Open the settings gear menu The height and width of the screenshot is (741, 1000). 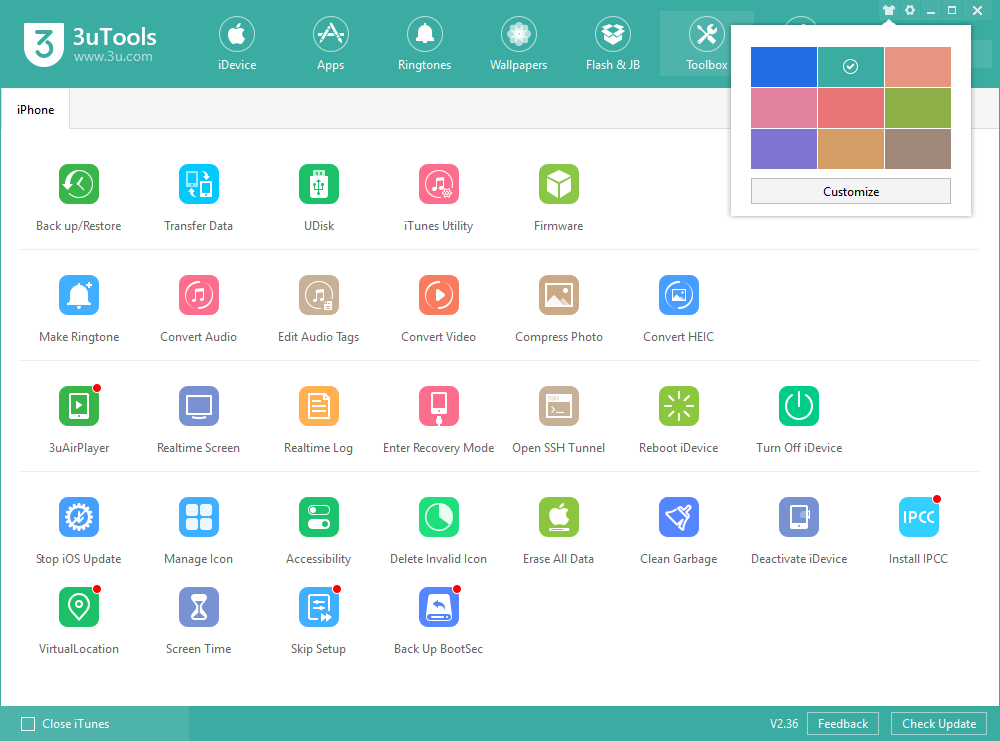908,10
